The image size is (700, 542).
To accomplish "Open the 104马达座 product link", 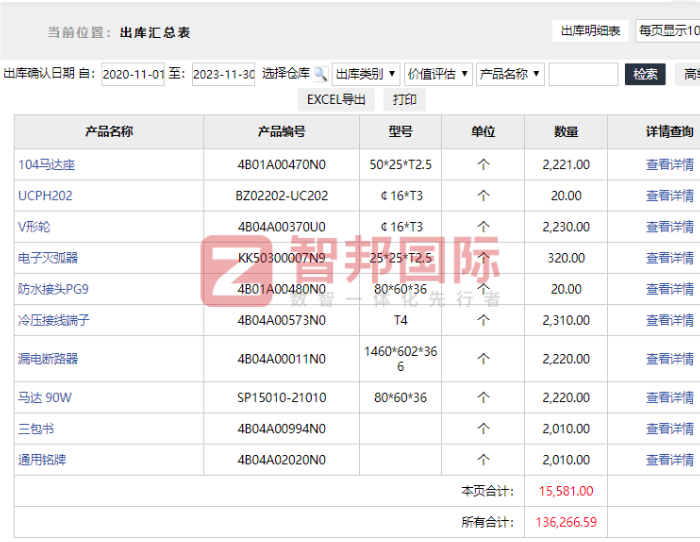I will pos(46,165).
